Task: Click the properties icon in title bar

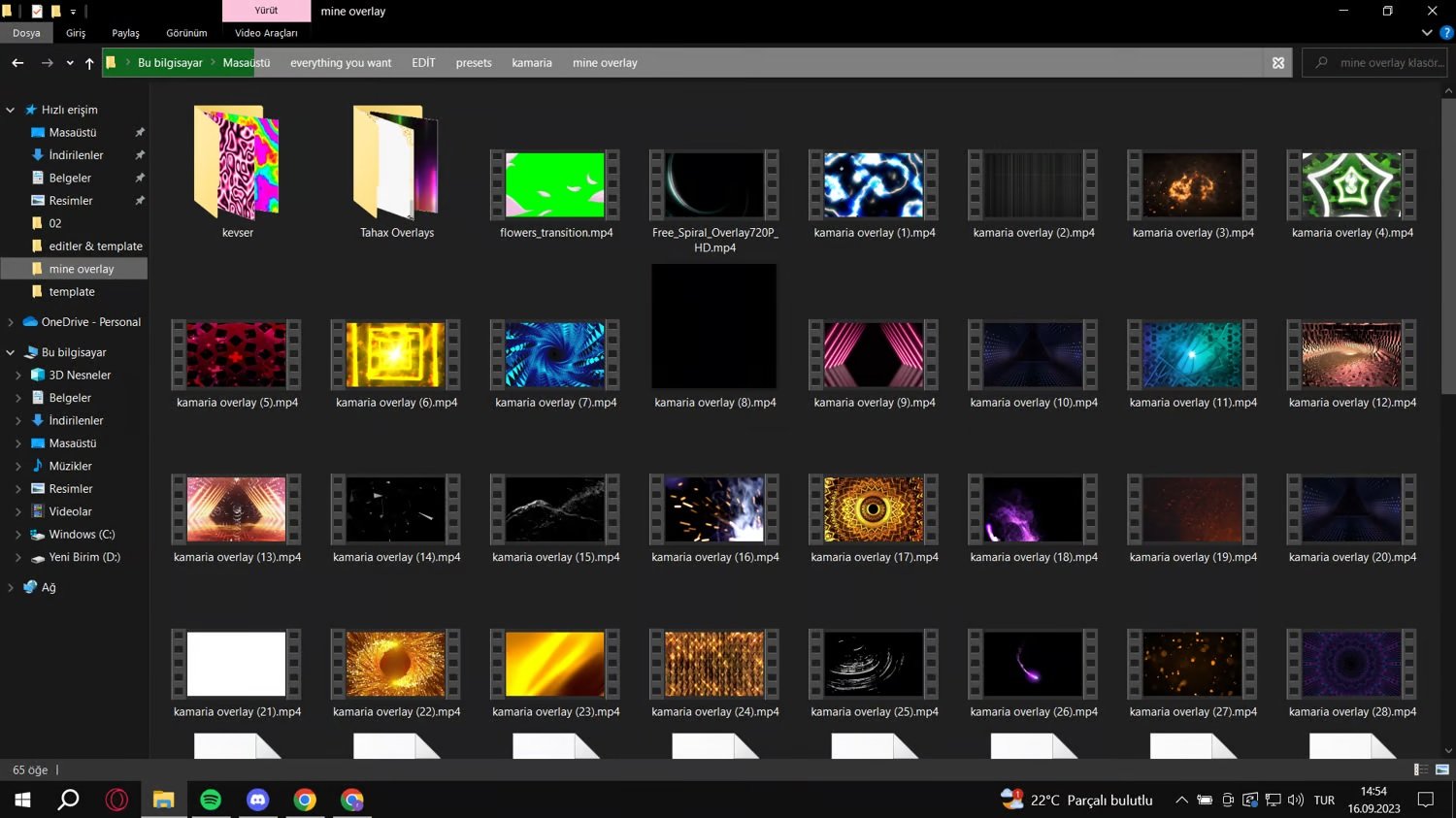Action: pyautogui.click(x=37, y=12)
